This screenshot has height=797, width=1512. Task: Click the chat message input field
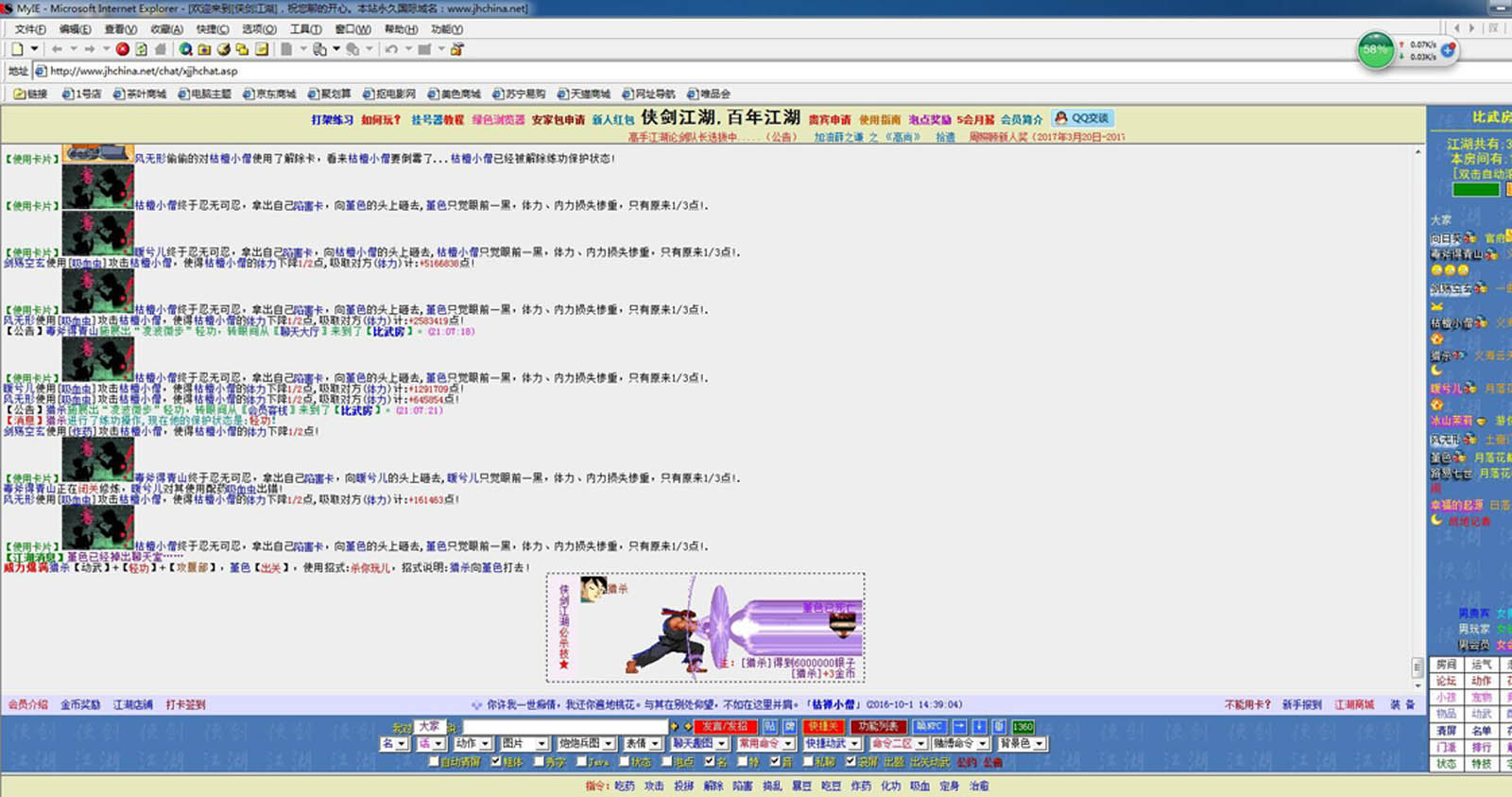click(564, 726)
